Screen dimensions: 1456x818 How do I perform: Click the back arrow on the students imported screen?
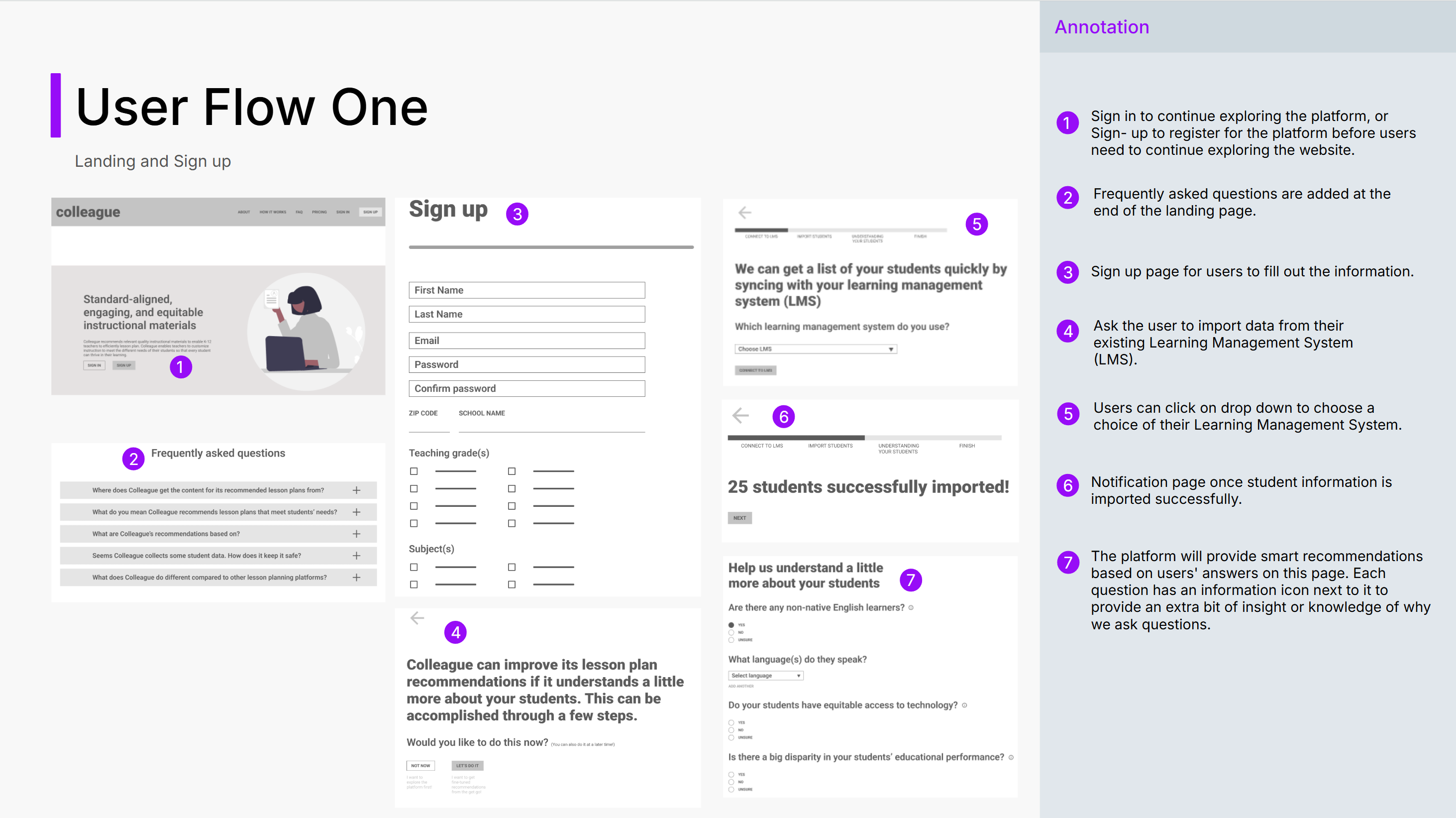point(740,416)
